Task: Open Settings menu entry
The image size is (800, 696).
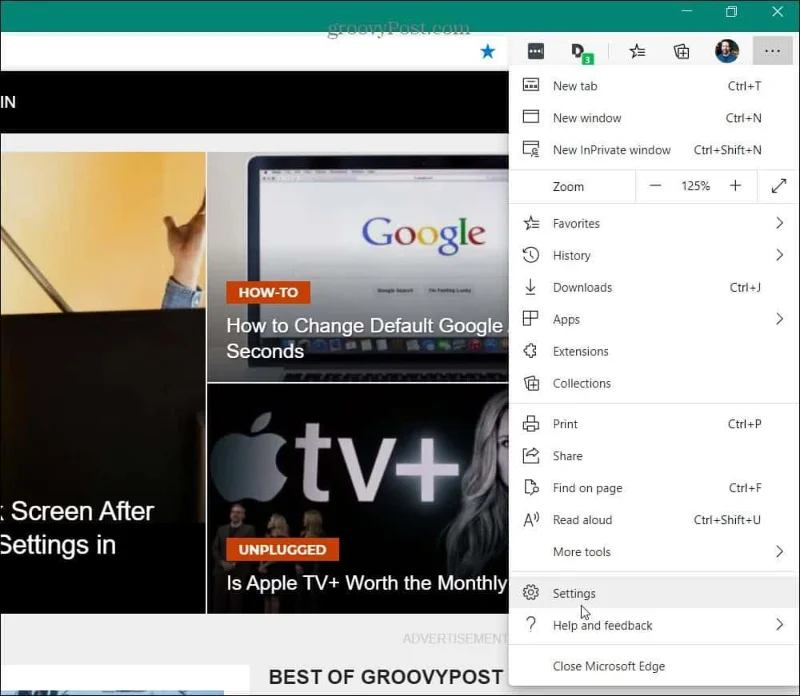Action: point(654,593)
